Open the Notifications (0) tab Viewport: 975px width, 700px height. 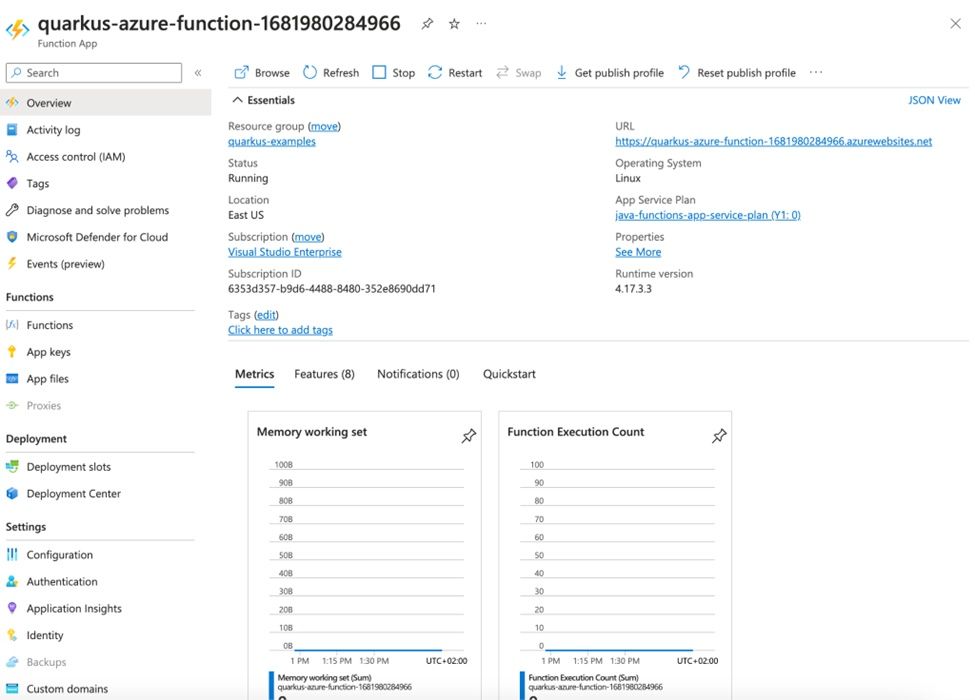[418, 374]
